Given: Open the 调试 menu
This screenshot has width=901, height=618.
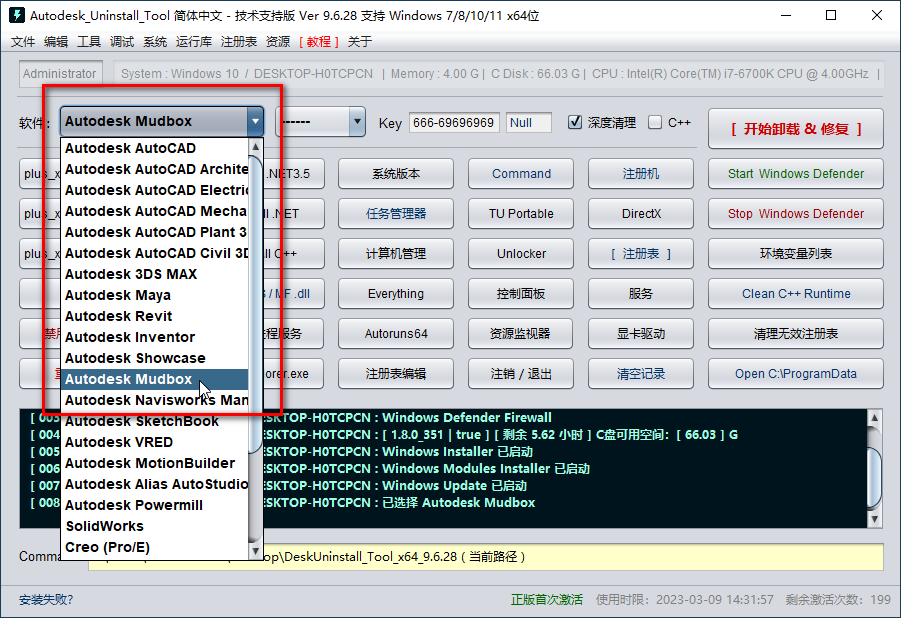Looking at the screenshot, I should [x=122, y=41].
